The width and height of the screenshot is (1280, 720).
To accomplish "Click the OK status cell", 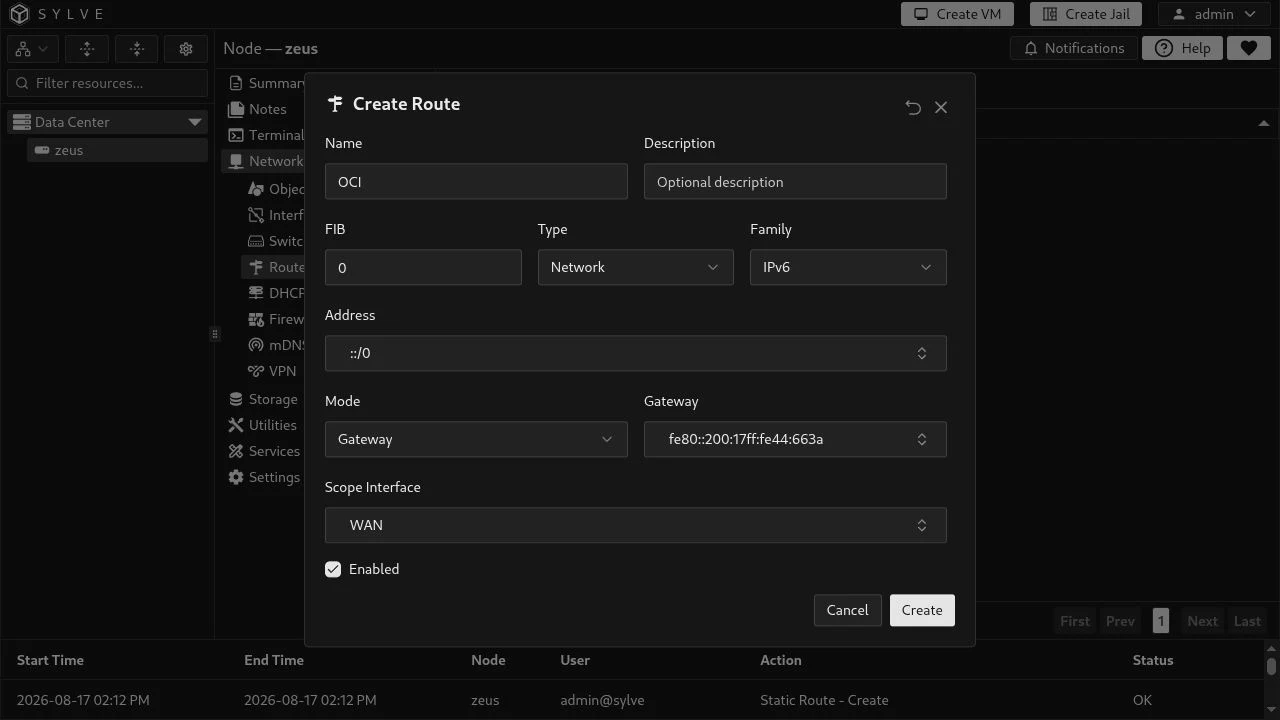I will click(x=1142, y=700).
